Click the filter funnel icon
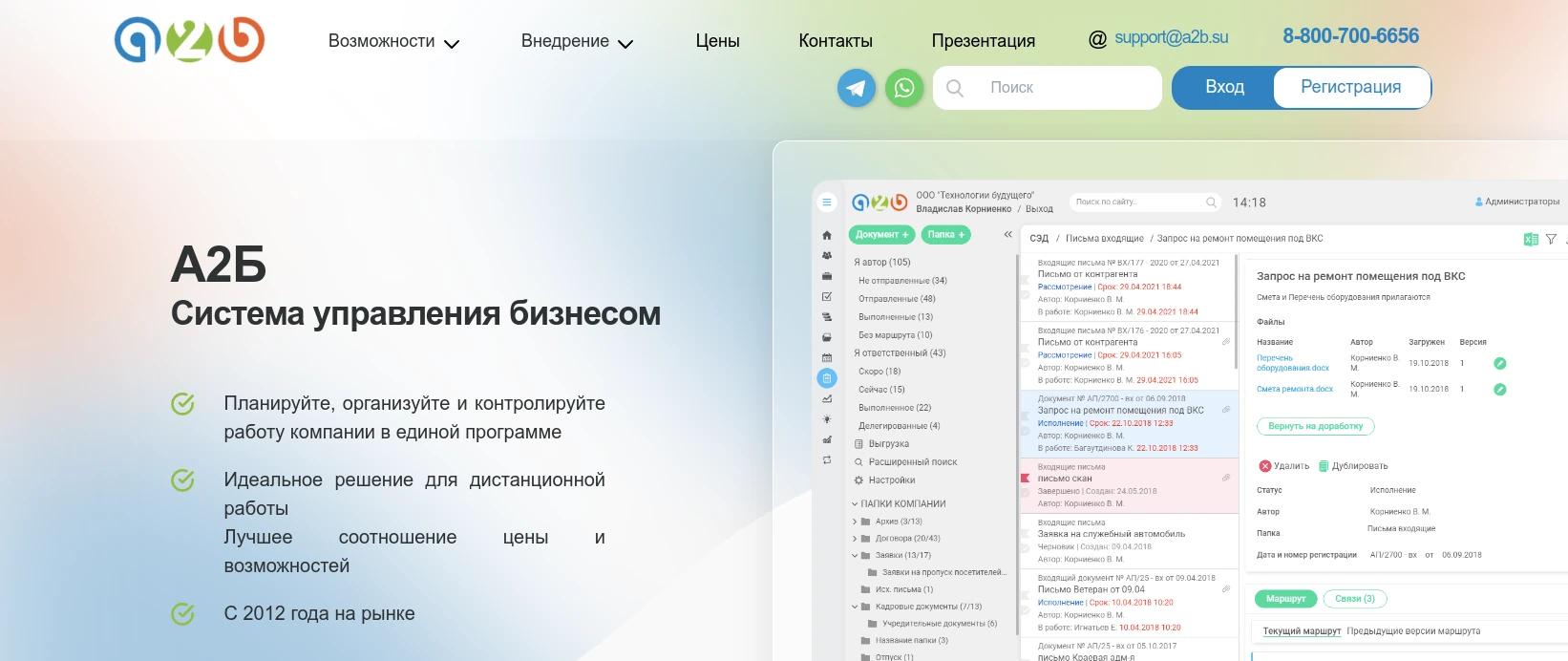Screen dimensions: 1568x661 pos(1552,240)
